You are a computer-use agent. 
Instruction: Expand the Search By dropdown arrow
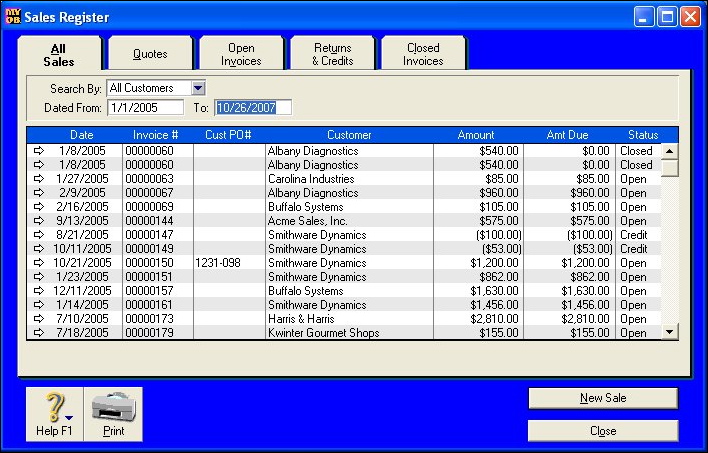click(x=198, y=88)
